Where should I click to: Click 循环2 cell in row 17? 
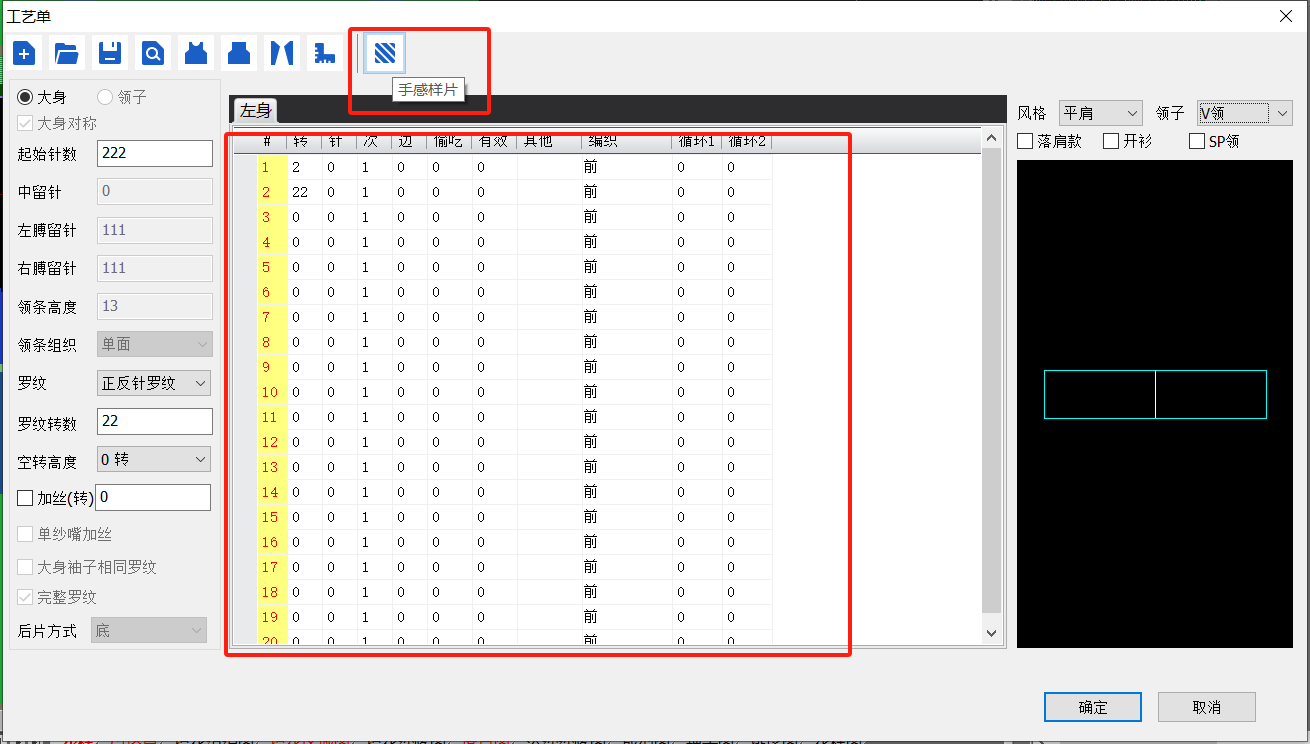point(746,567)
